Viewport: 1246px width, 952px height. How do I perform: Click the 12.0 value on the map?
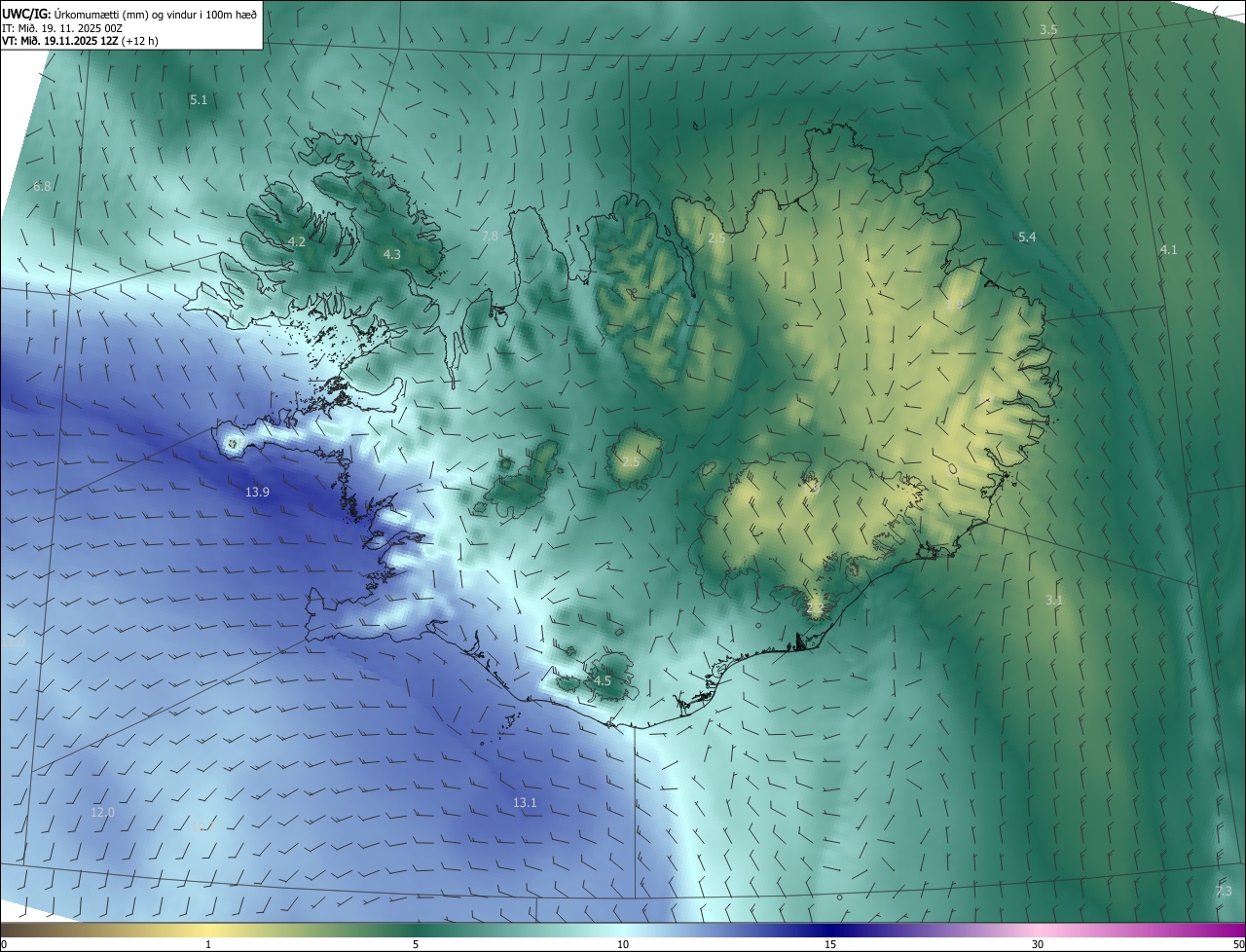102,812
